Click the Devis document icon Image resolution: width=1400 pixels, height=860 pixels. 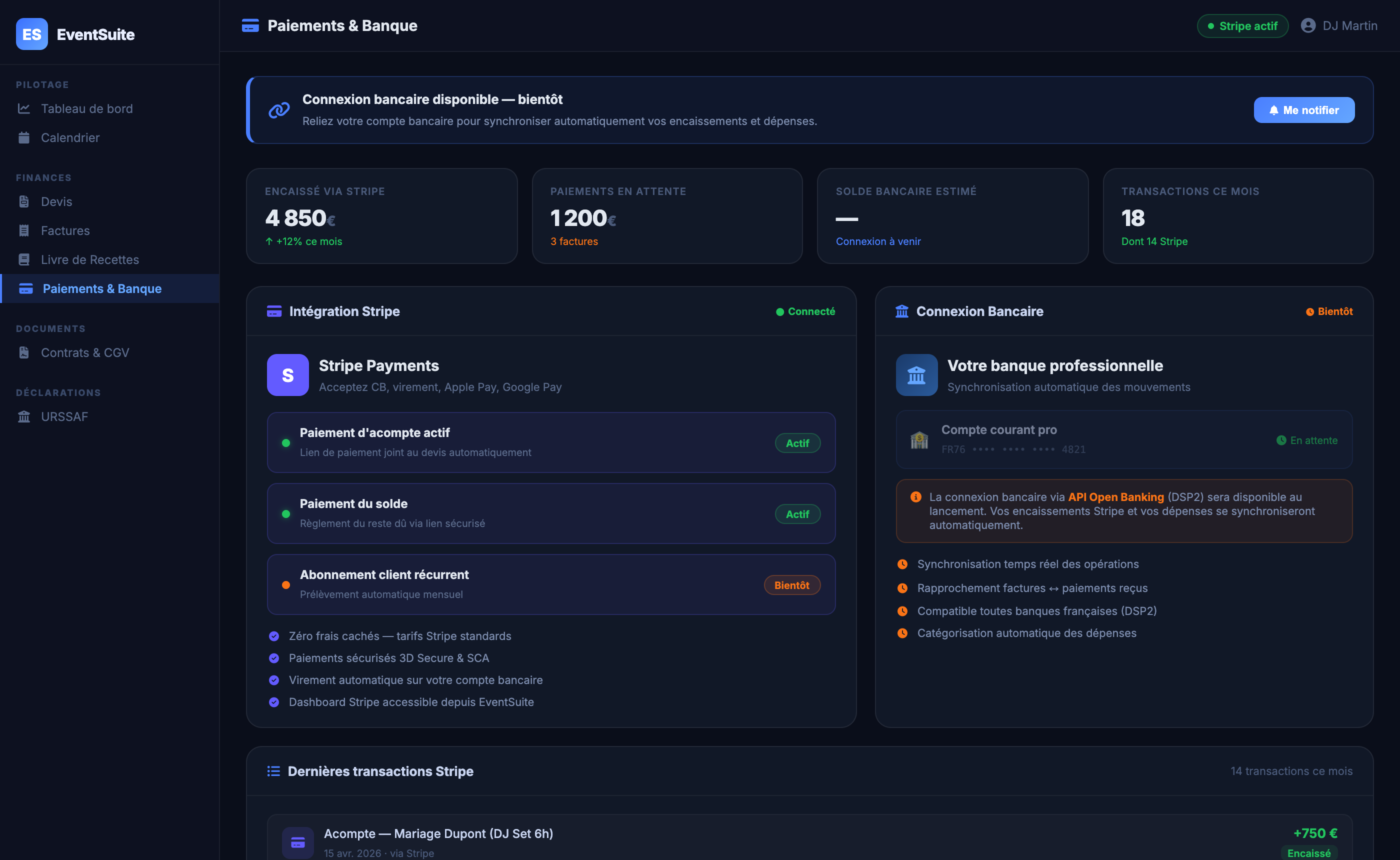tap(24, 201)
